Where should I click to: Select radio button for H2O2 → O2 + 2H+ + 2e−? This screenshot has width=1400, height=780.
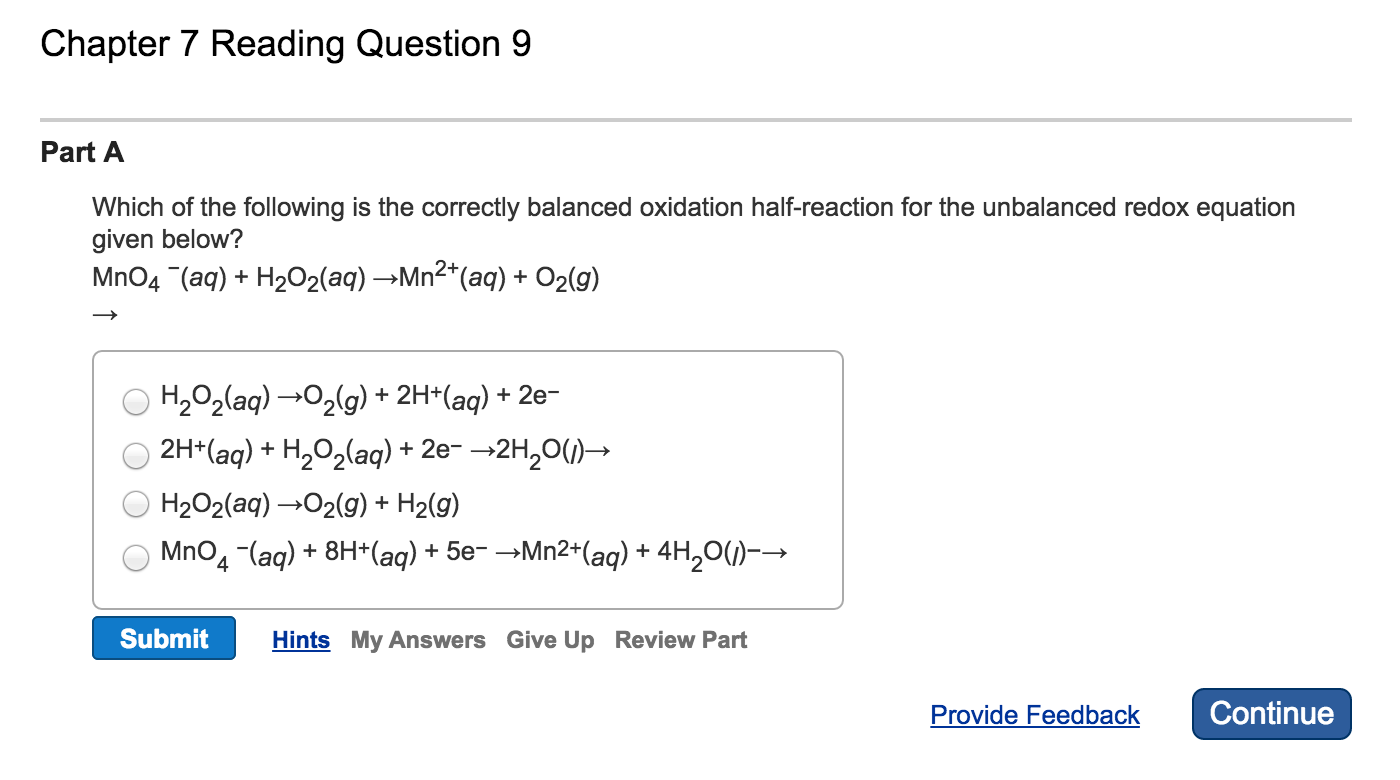coord(135,402)
